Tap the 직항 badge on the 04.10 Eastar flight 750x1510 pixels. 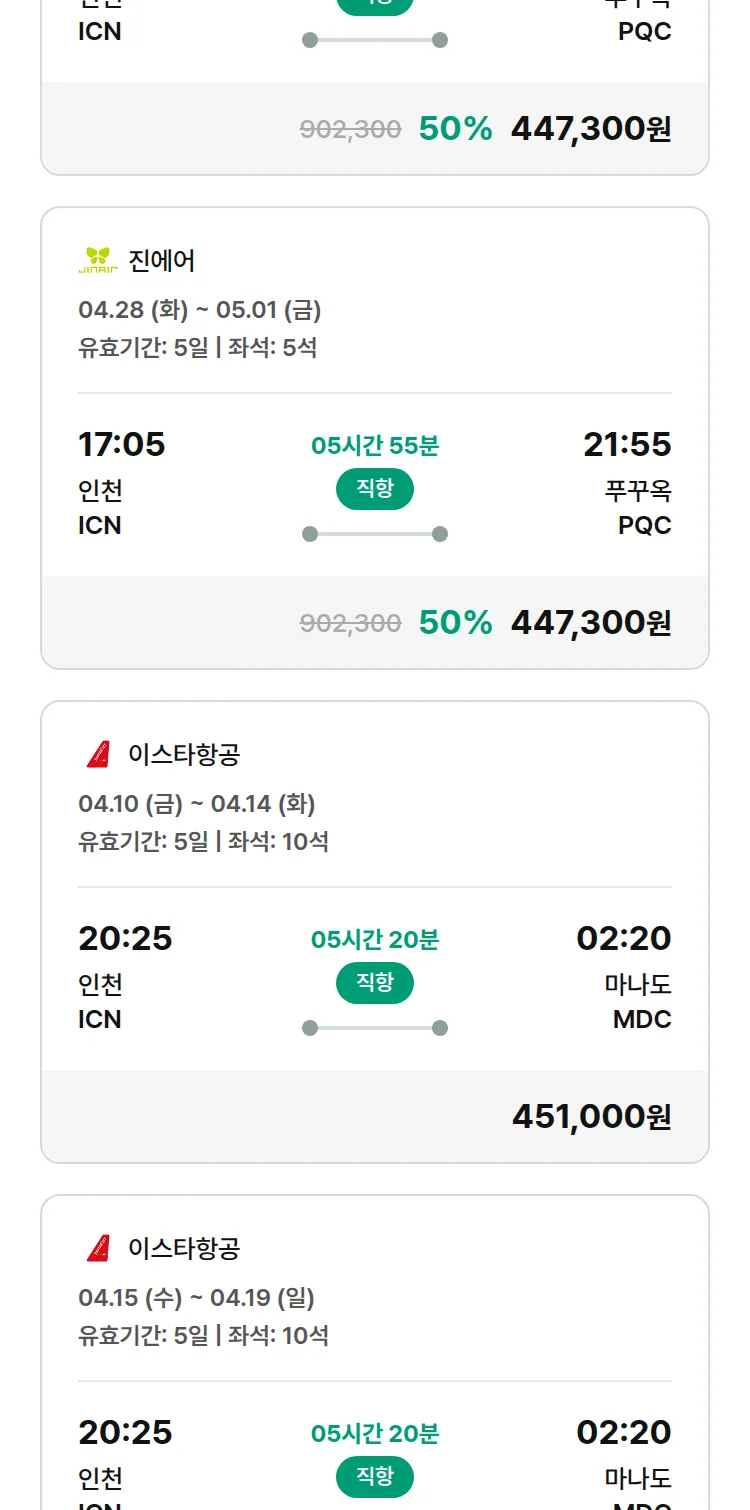[x=375, y=983]
